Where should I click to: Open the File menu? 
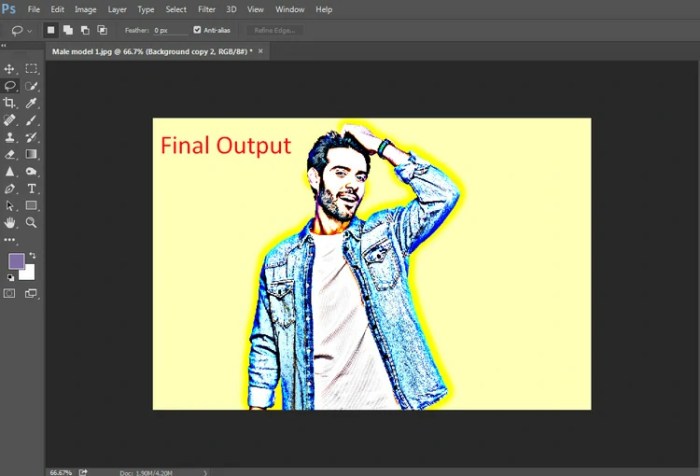[x=34, y=9]
